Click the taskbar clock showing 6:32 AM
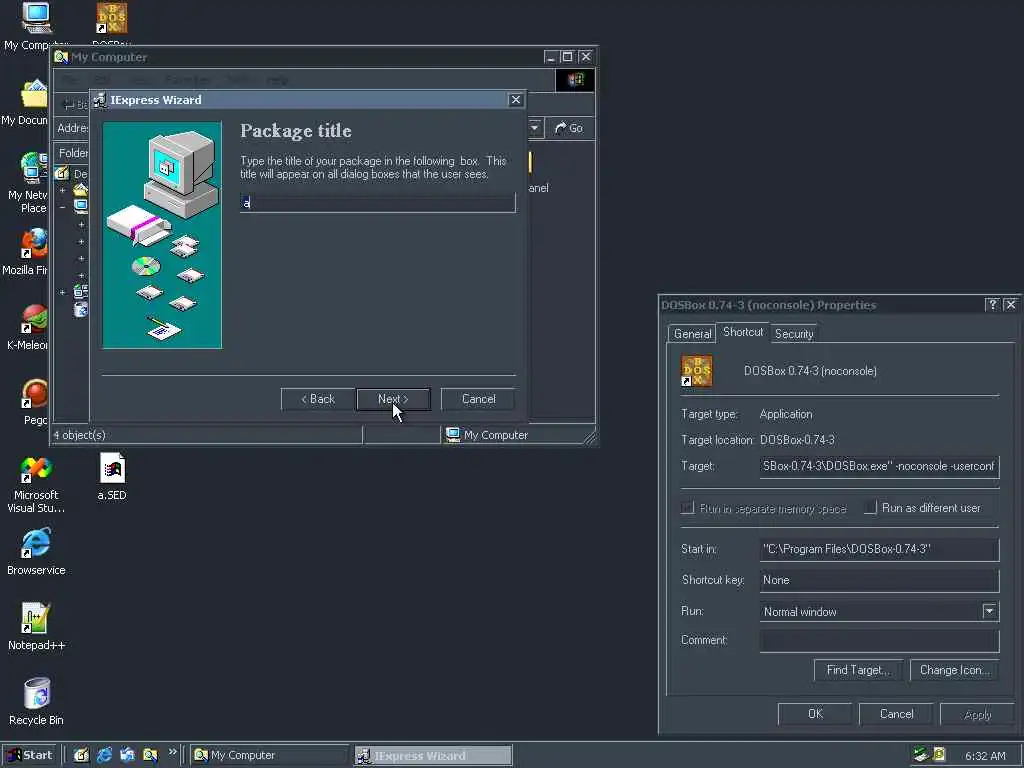 (x=985, y=756)
